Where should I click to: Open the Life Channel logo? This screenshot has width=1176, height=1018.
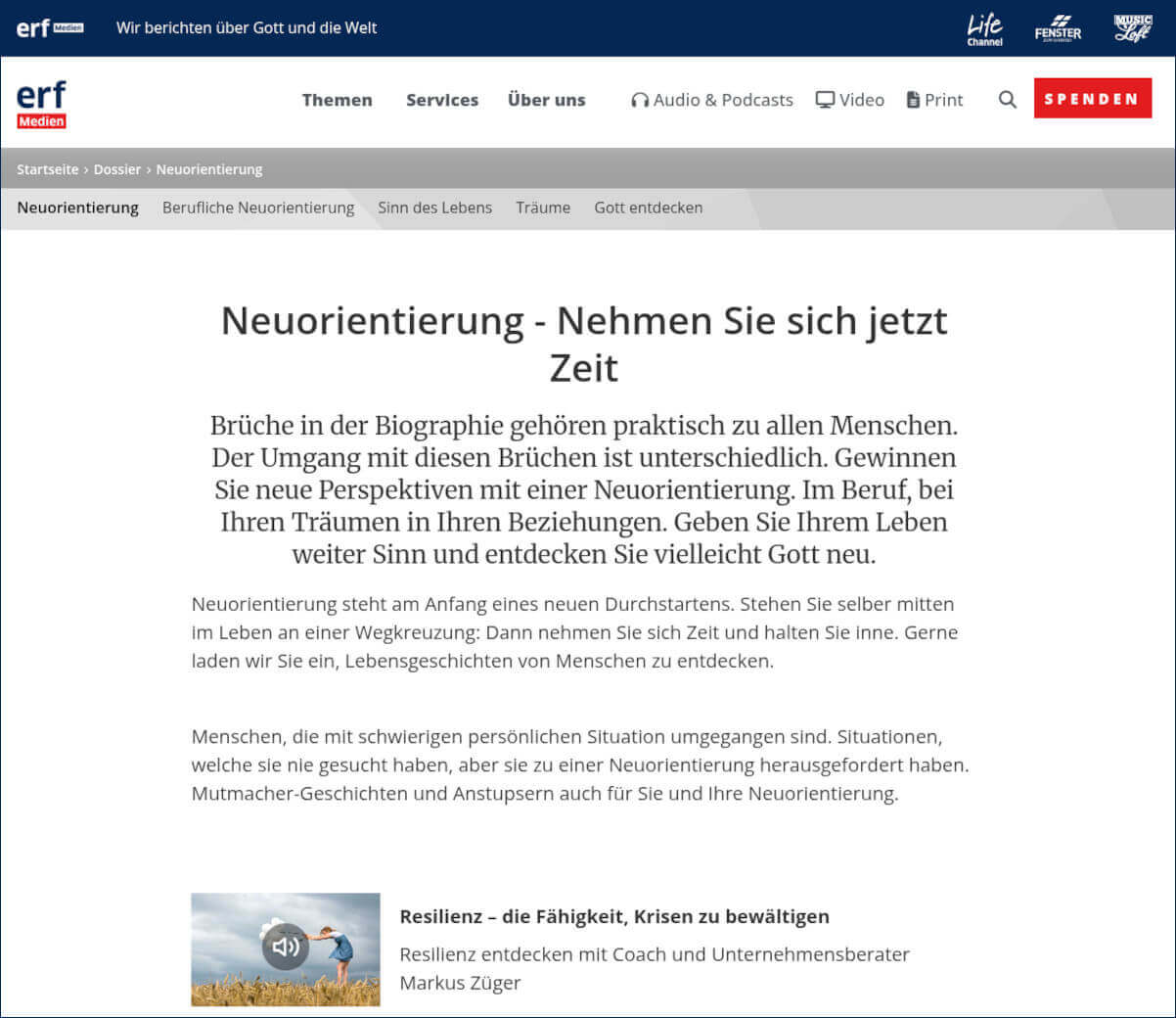click(x=984, y=28)
